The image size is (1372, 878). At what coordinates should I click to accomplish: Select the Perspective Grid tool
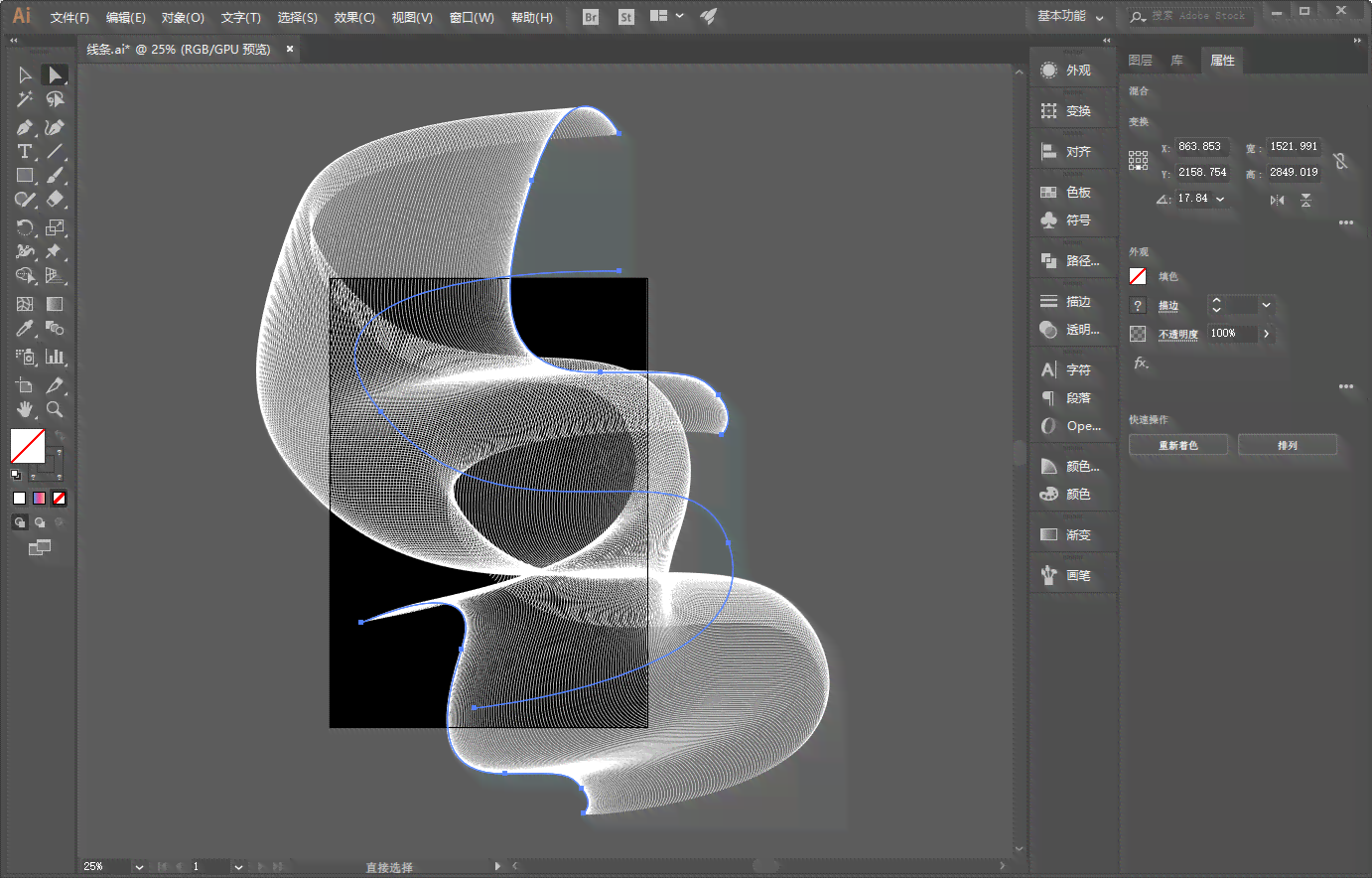point(56,275)
